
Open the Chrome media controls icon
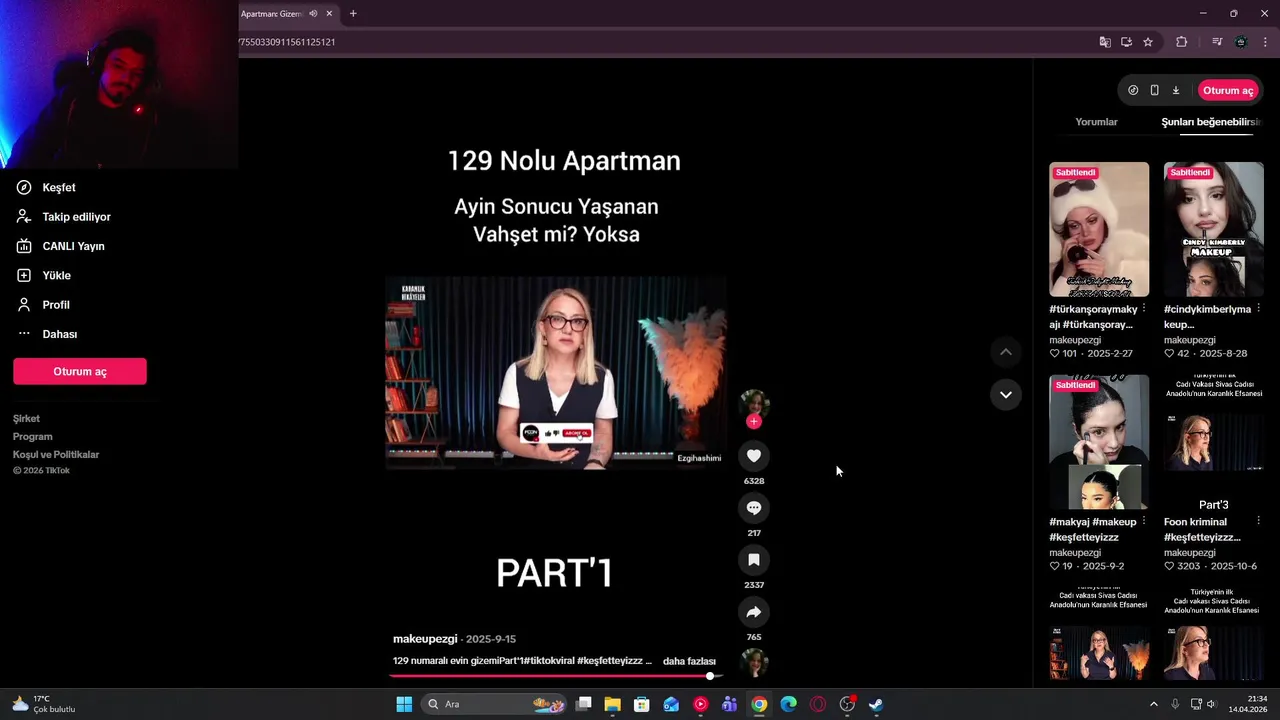[1217, 42]
